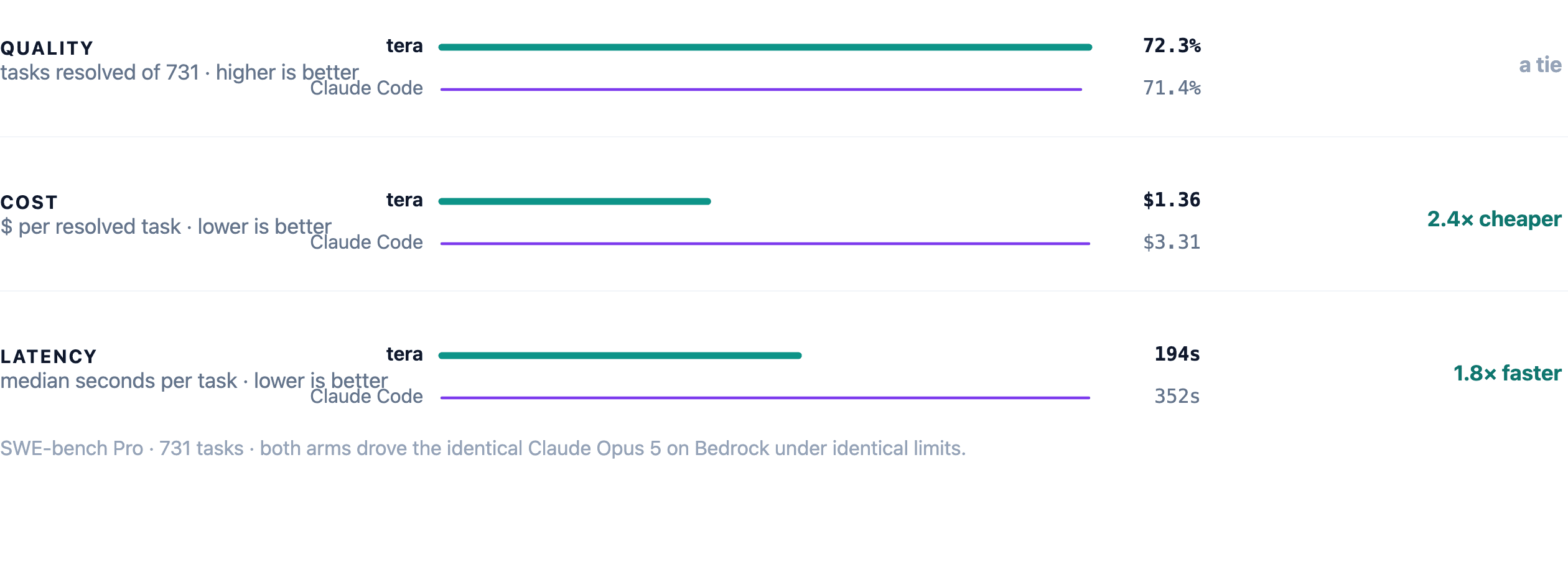Click the COST section heading
The width and height of the screenshot is (1568, 562).
[29, 202]
